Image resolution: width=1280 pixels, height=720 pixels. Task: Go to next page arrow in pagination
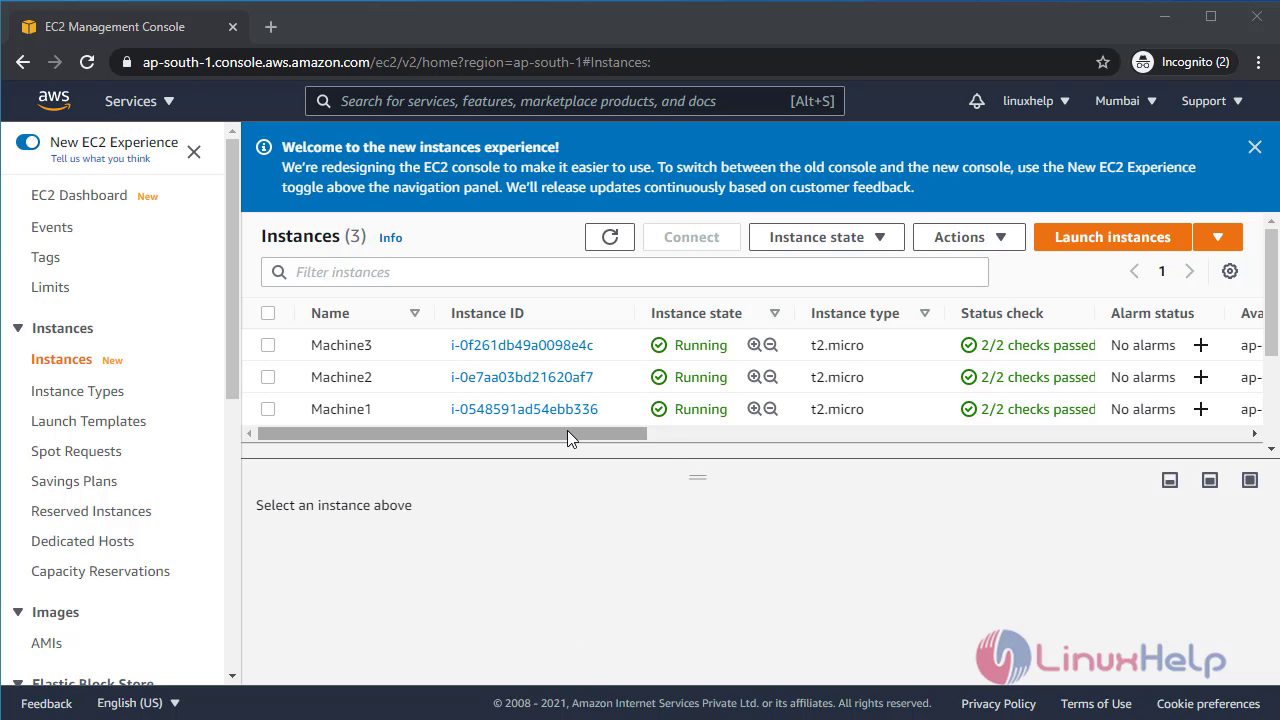(x=1189, y=271)
